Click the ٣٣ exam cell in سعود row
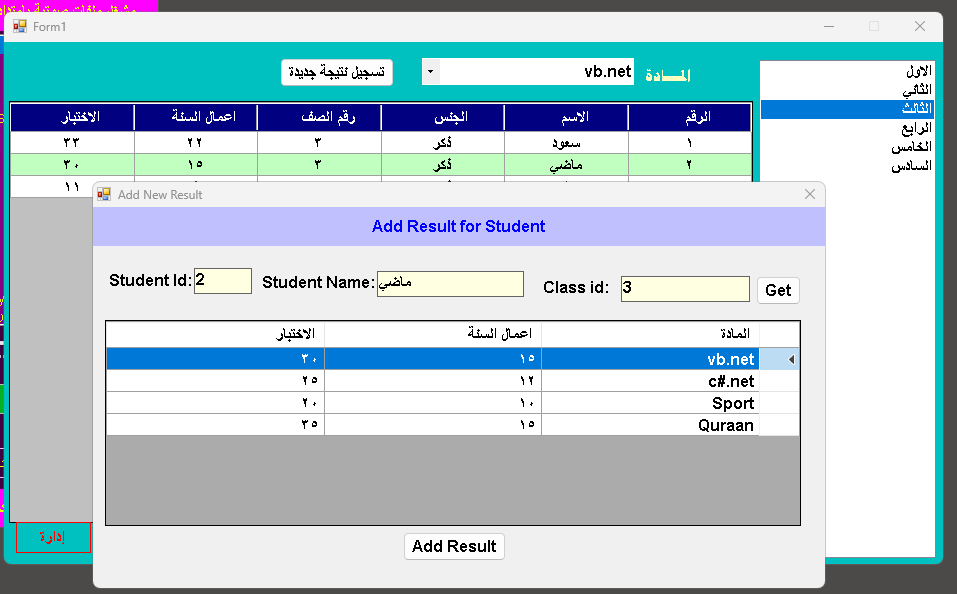 72,143
